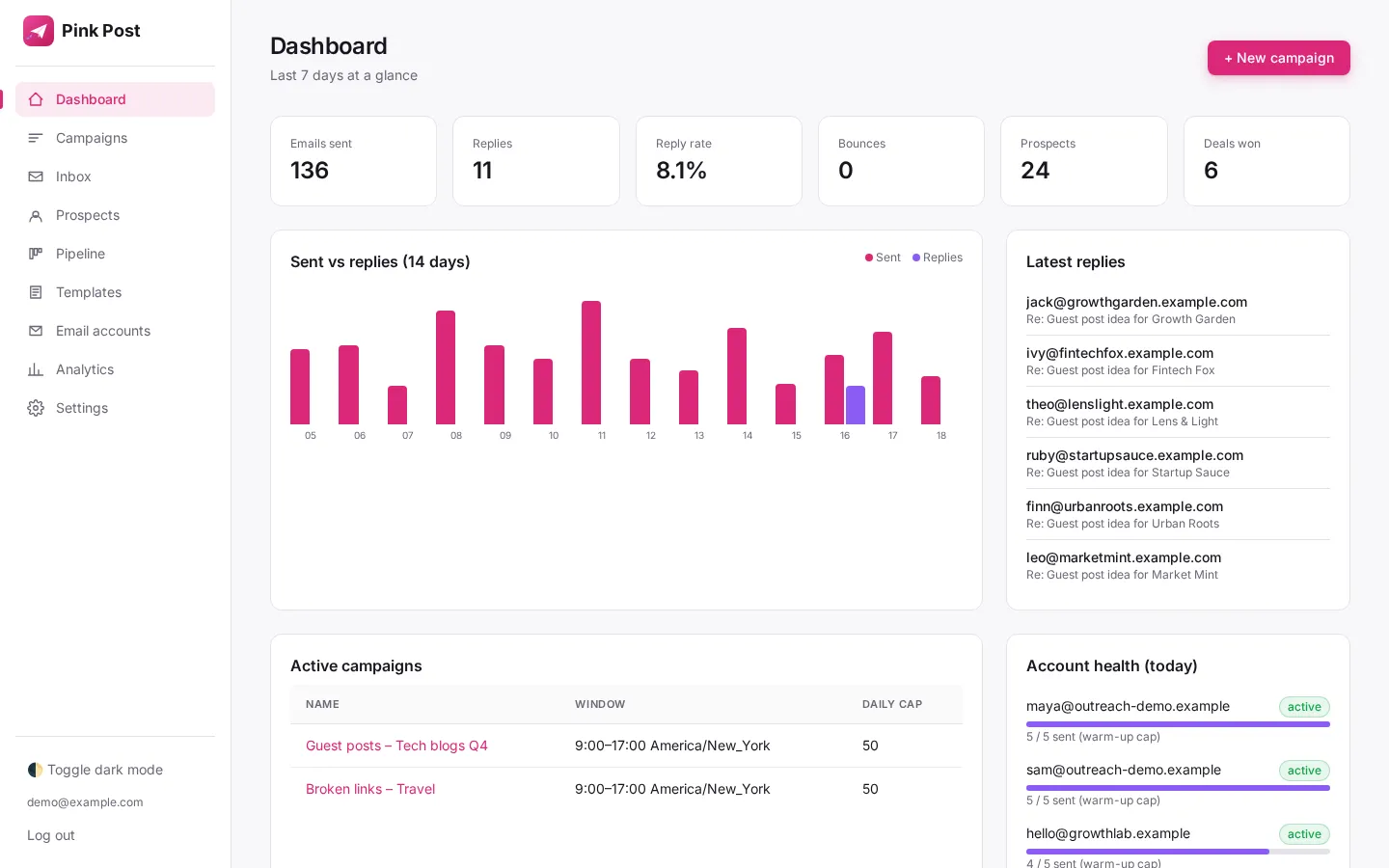Viewport: 1389px width, 868px height.
Task: Click the half-moon dark mode icon
Action: [35, 770]
